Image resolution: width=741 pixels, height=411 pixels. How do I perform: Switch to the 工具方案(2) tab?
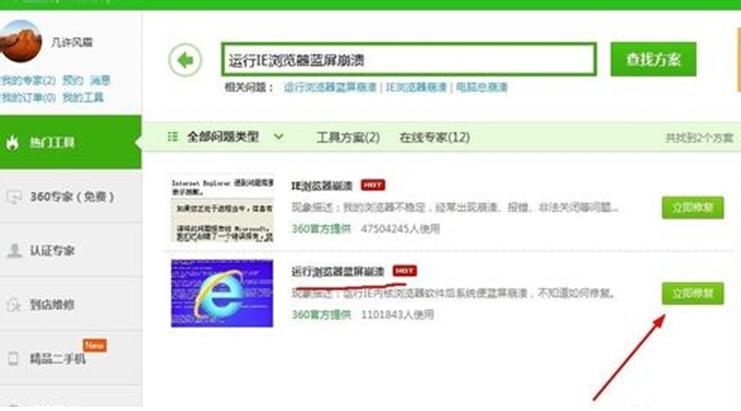point(348,137)
